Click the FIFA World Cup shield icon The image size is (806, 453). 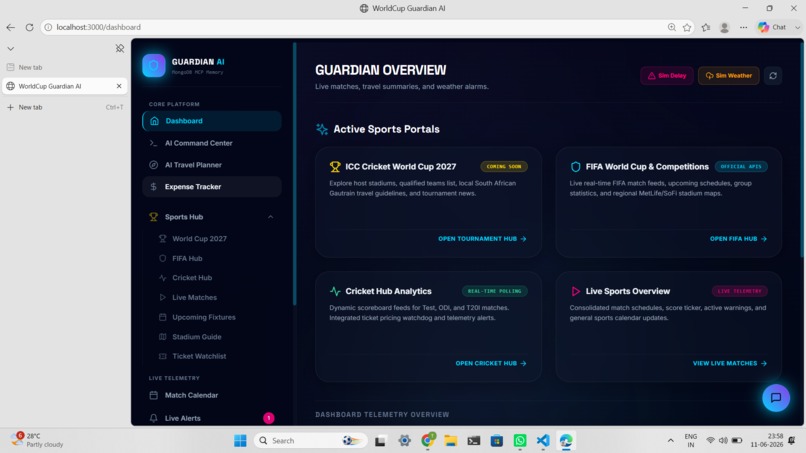pyautogui.click(x=575, y=167)
